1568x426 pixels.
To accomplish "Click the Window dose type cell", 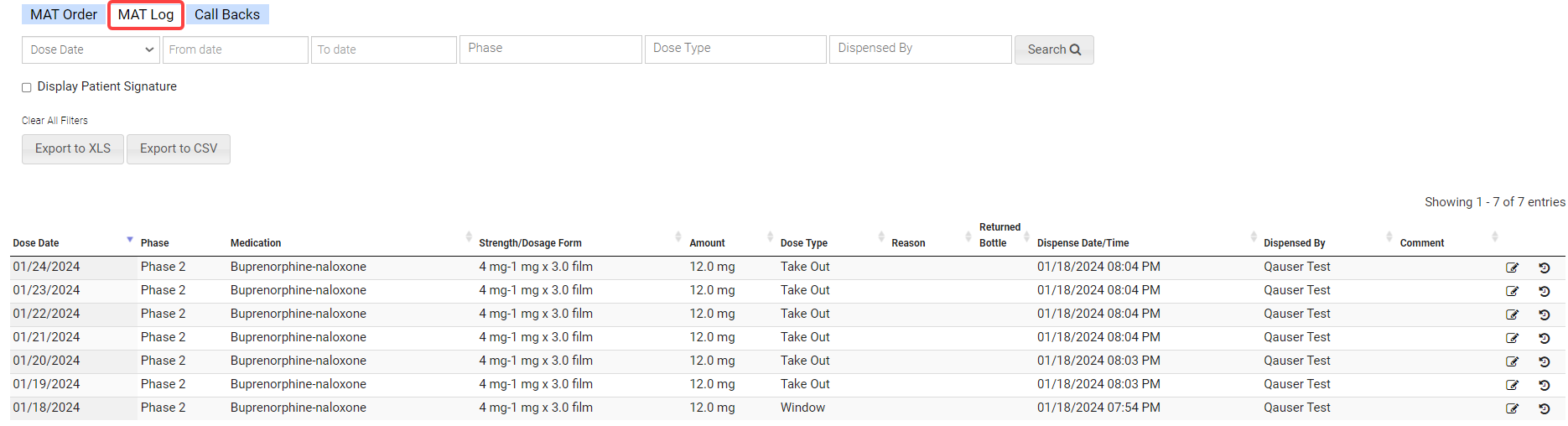I will tap(802, 408).
